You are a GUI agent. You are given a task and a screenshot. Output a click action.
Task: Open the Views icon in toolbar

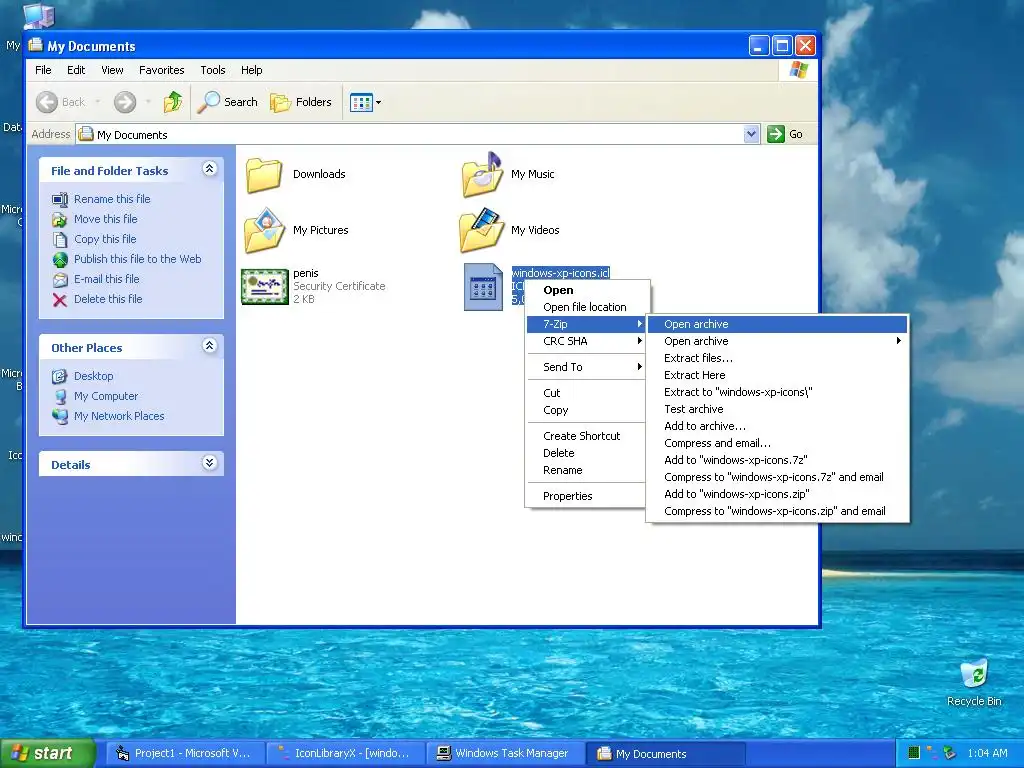click(x=360, y=102)
